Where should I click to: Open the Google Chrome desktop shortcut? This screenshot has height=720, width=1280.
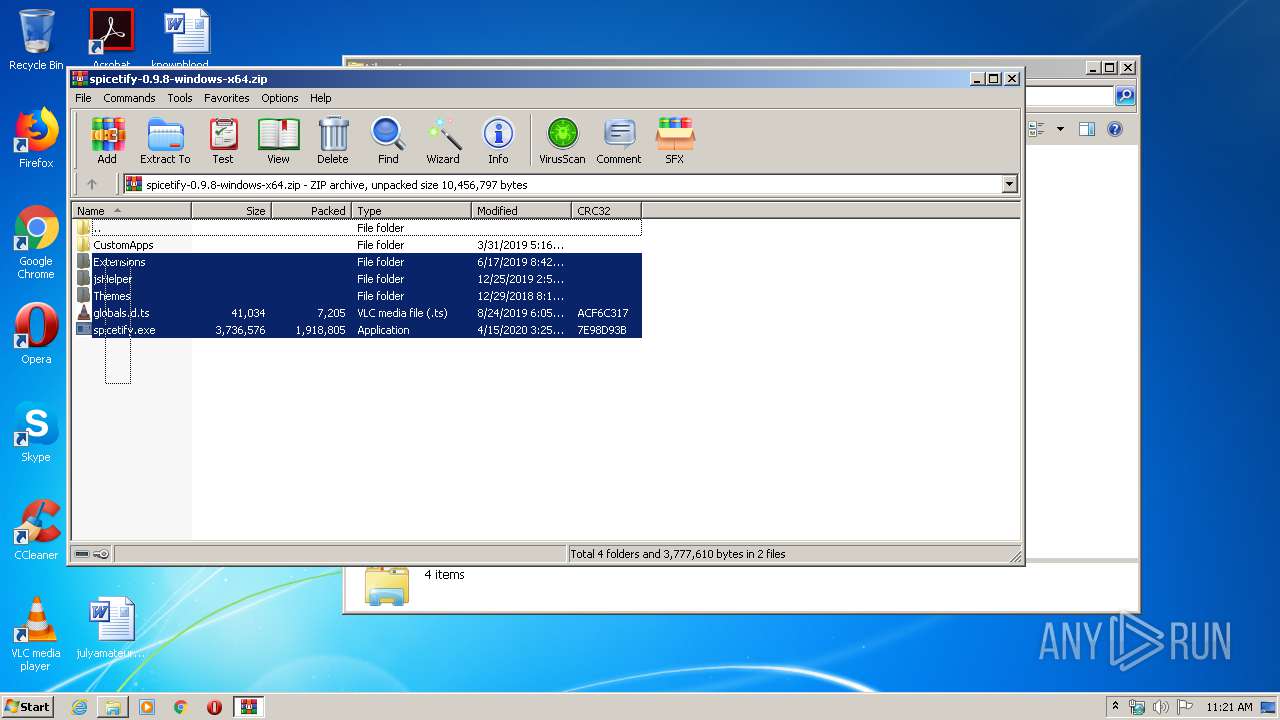pyautogui.click(x=36, y=243)
